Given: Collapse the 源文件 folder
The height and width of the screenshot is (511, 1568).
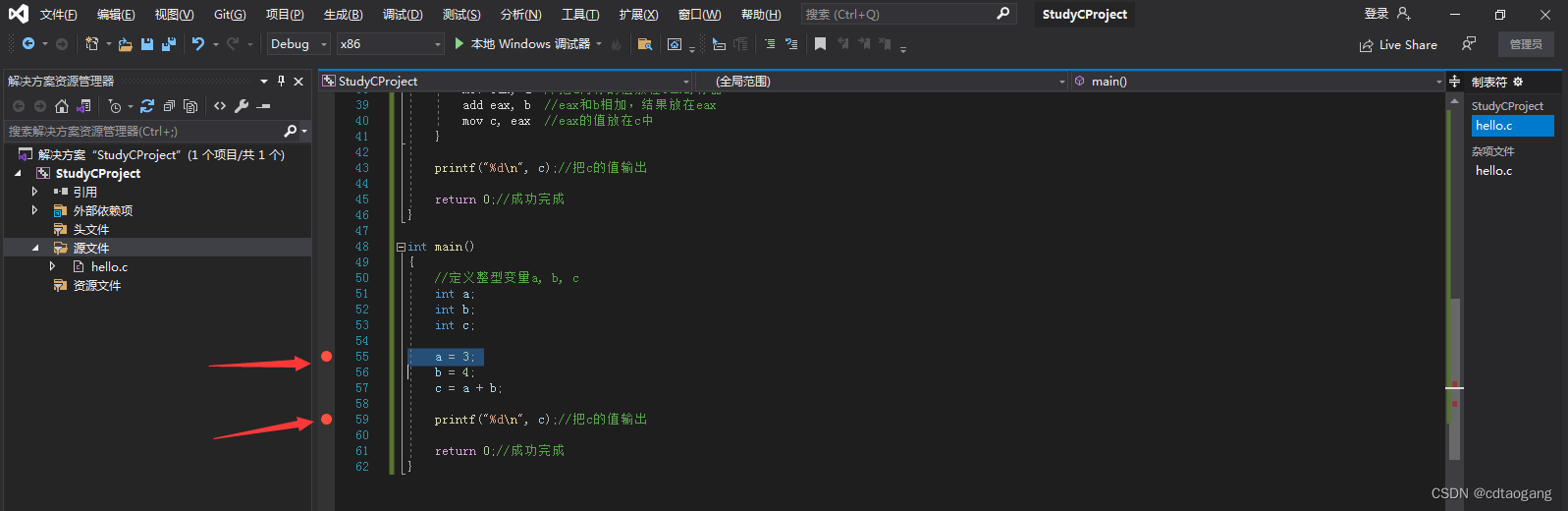Looking at the screenshot, I should (x=35, y=248).
